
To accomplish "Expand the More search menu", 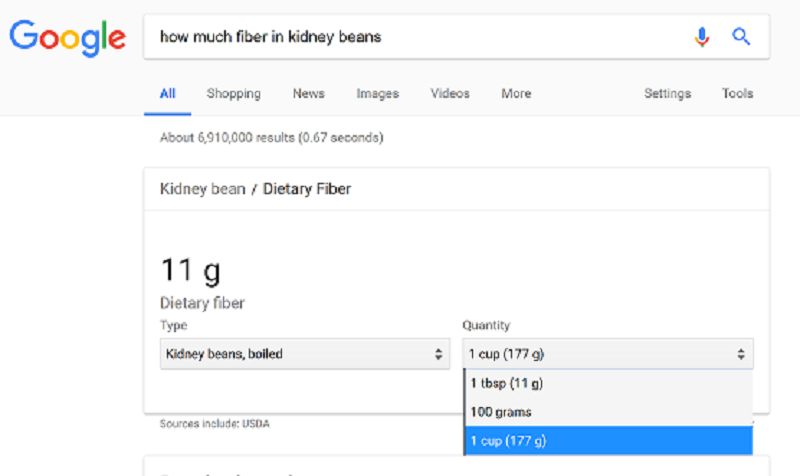I will point(516,93).
